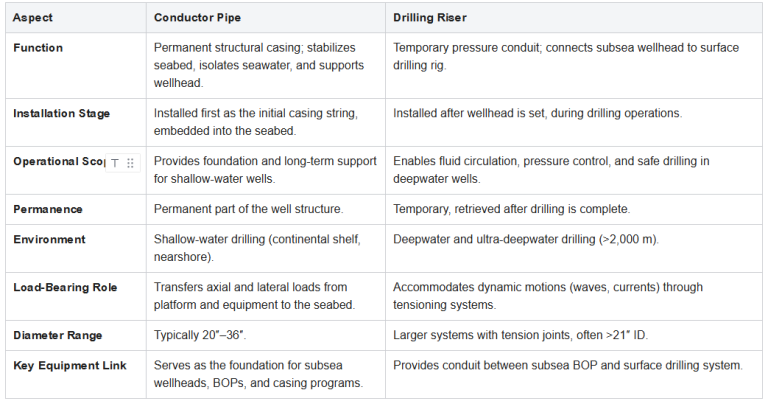Click the Conductor Pipe column header
768x404 pixels.
(198, 19)
